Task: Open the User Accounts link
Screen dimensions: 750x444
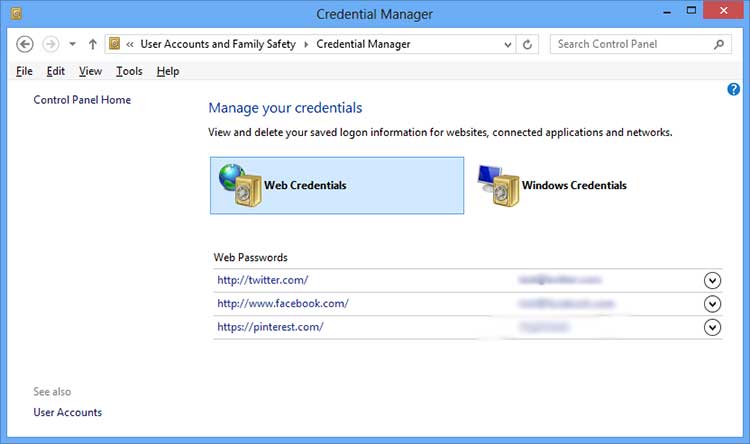Action: 68,412
